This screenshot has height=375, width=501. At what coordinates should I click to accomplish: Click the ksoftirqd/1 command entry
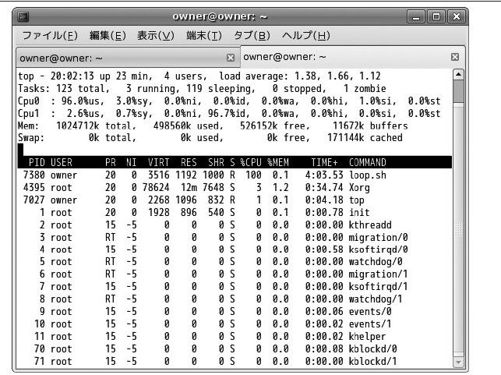click(x=378, y=287)
